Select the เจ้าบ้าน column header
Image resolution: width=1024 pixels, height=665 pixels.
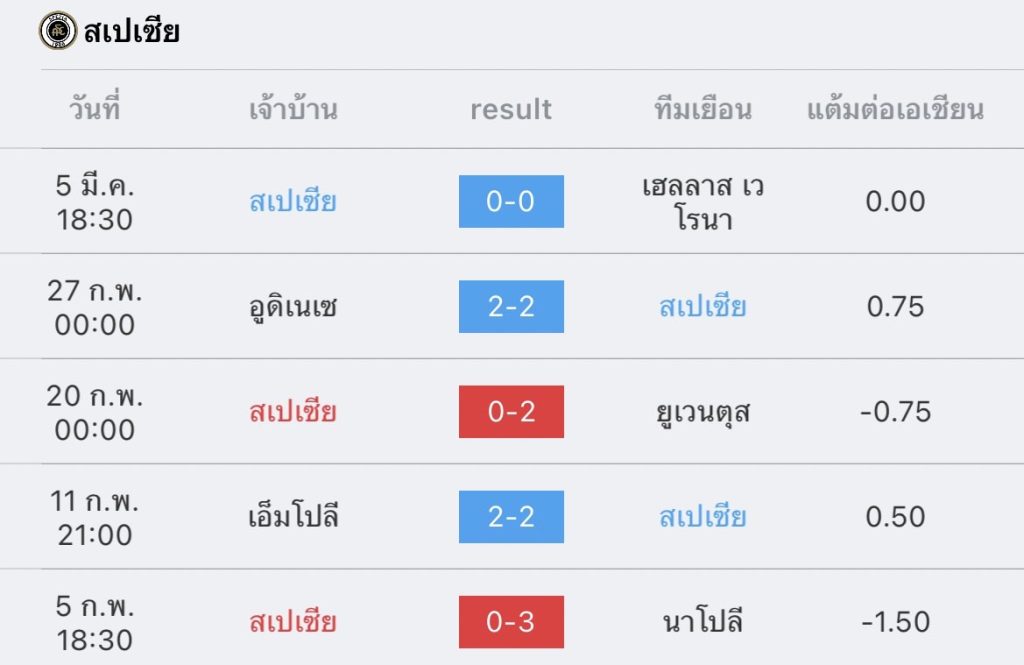point(293,108)
